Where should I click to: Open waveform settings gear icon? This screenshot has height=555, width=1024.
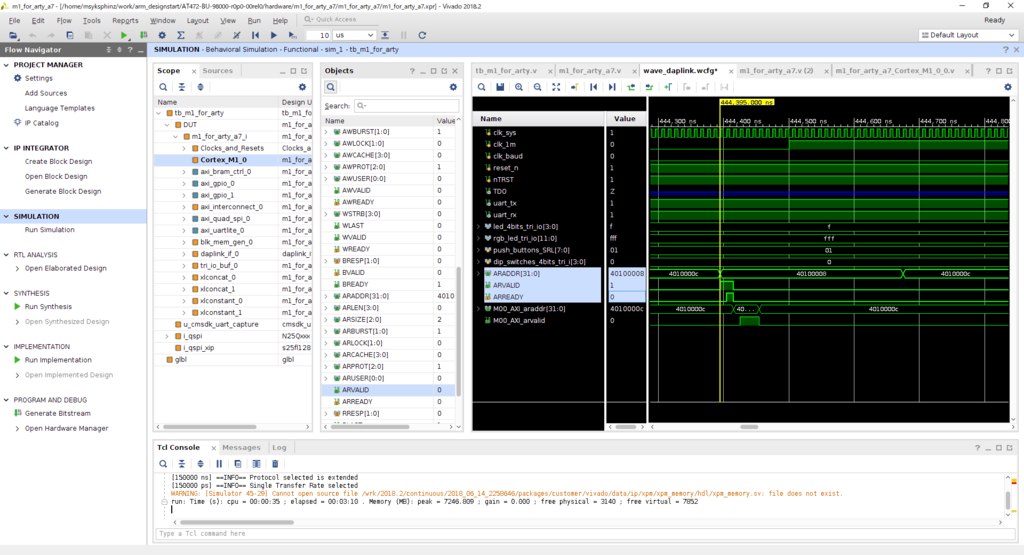[x=1008, y=87]
